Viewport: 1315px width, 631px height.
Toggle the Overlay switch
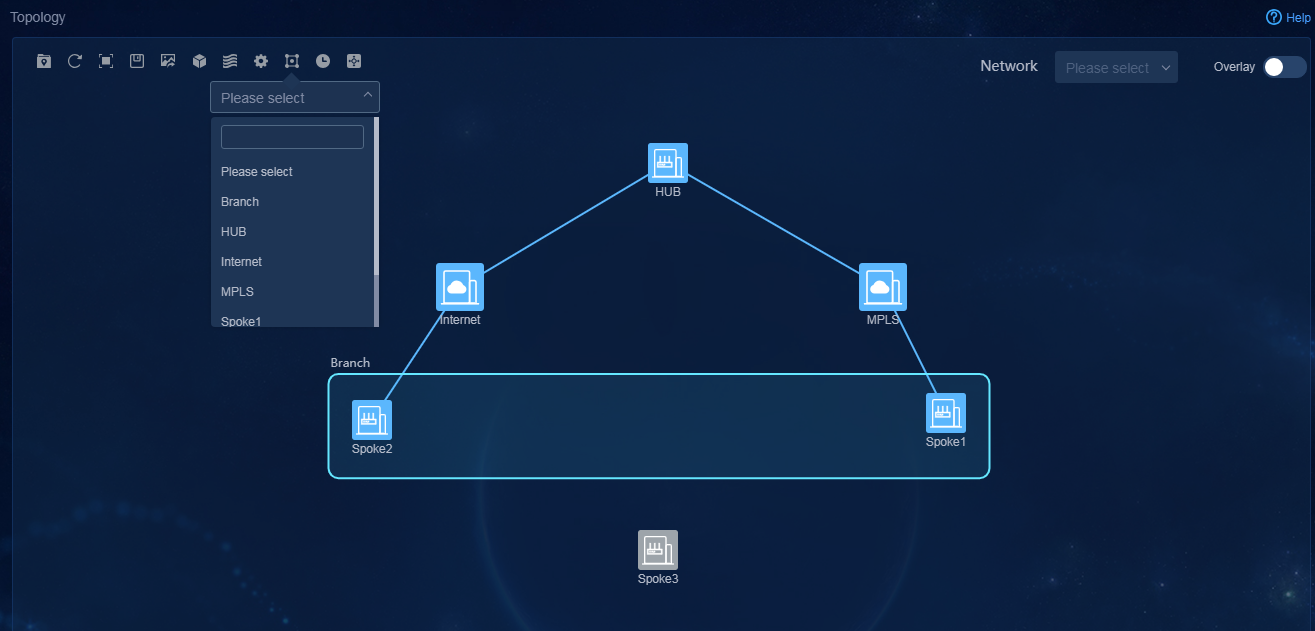[x=1285, y=67]
